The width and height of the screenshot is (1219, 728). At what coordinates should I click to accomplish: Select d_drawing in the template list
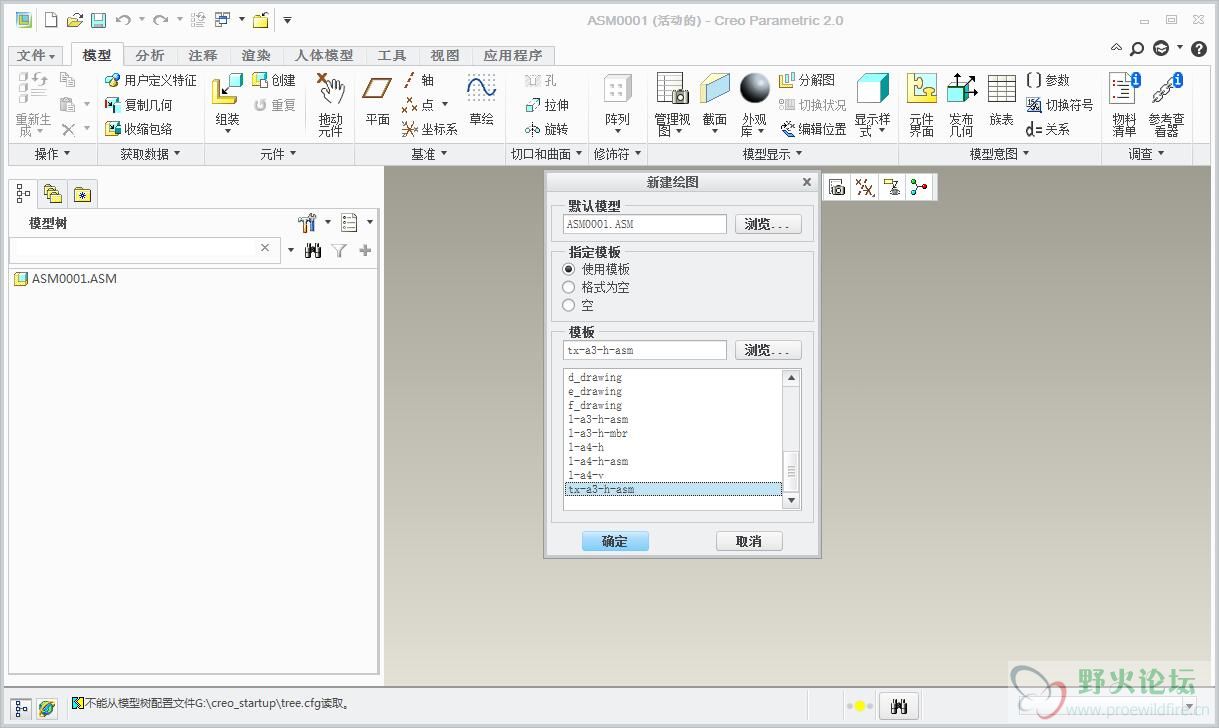point(595,377)
